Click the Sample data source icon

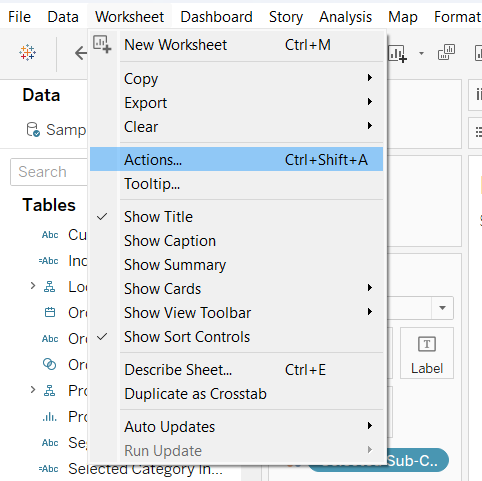point(33,129)
